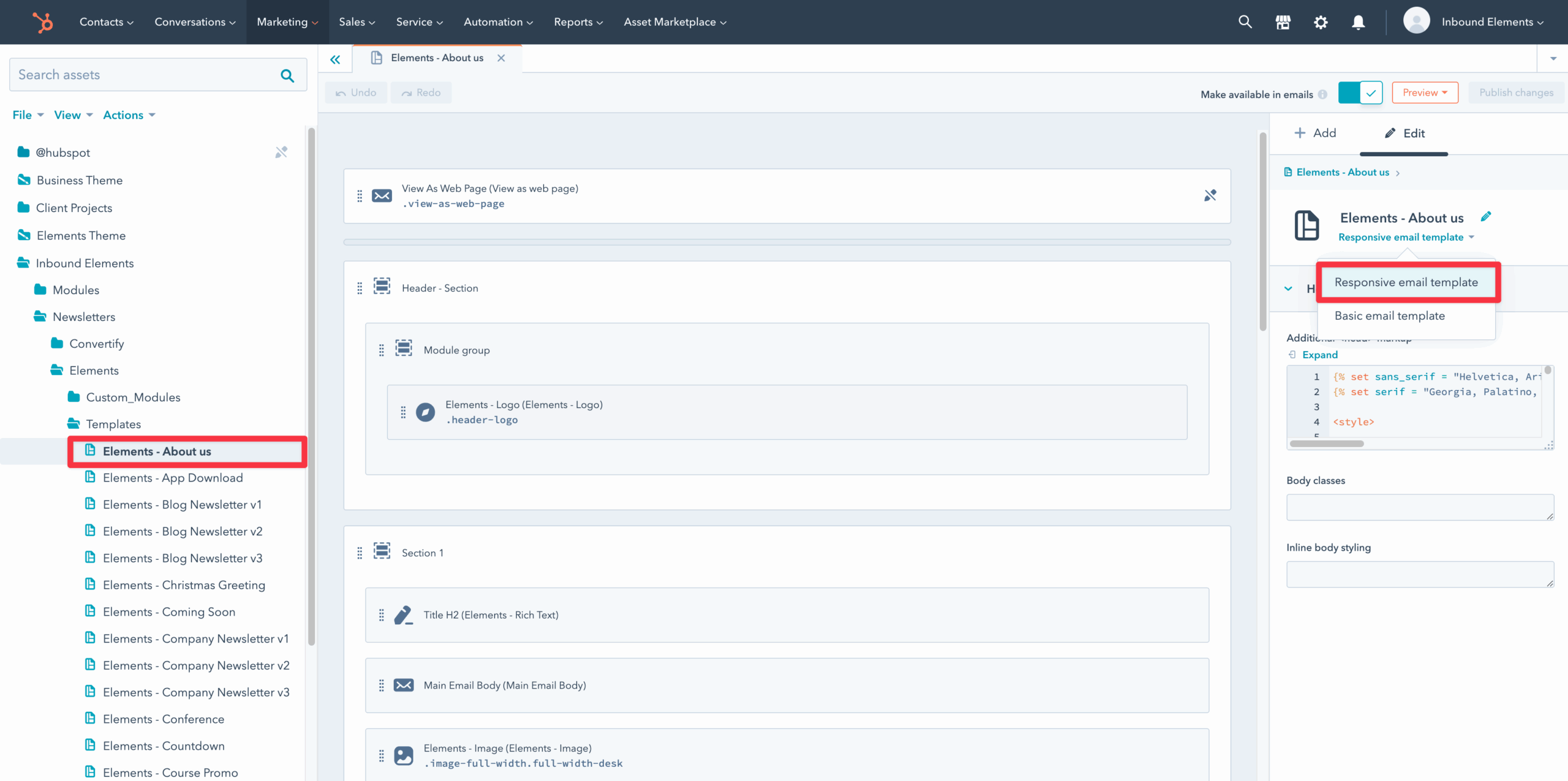Open the File dropdown
This screenshot has height=781, width=1568.
pyautogui.click(x=28, y=115)
